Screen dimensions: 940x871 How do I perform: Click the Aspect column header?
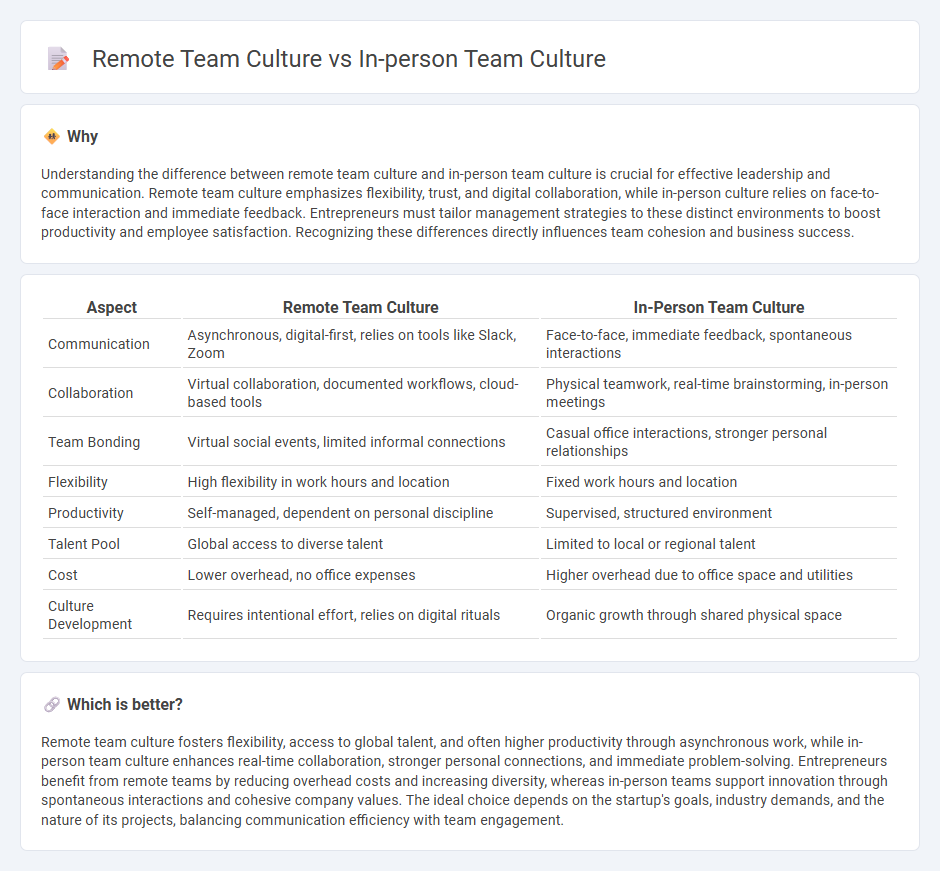coord(112,308)
